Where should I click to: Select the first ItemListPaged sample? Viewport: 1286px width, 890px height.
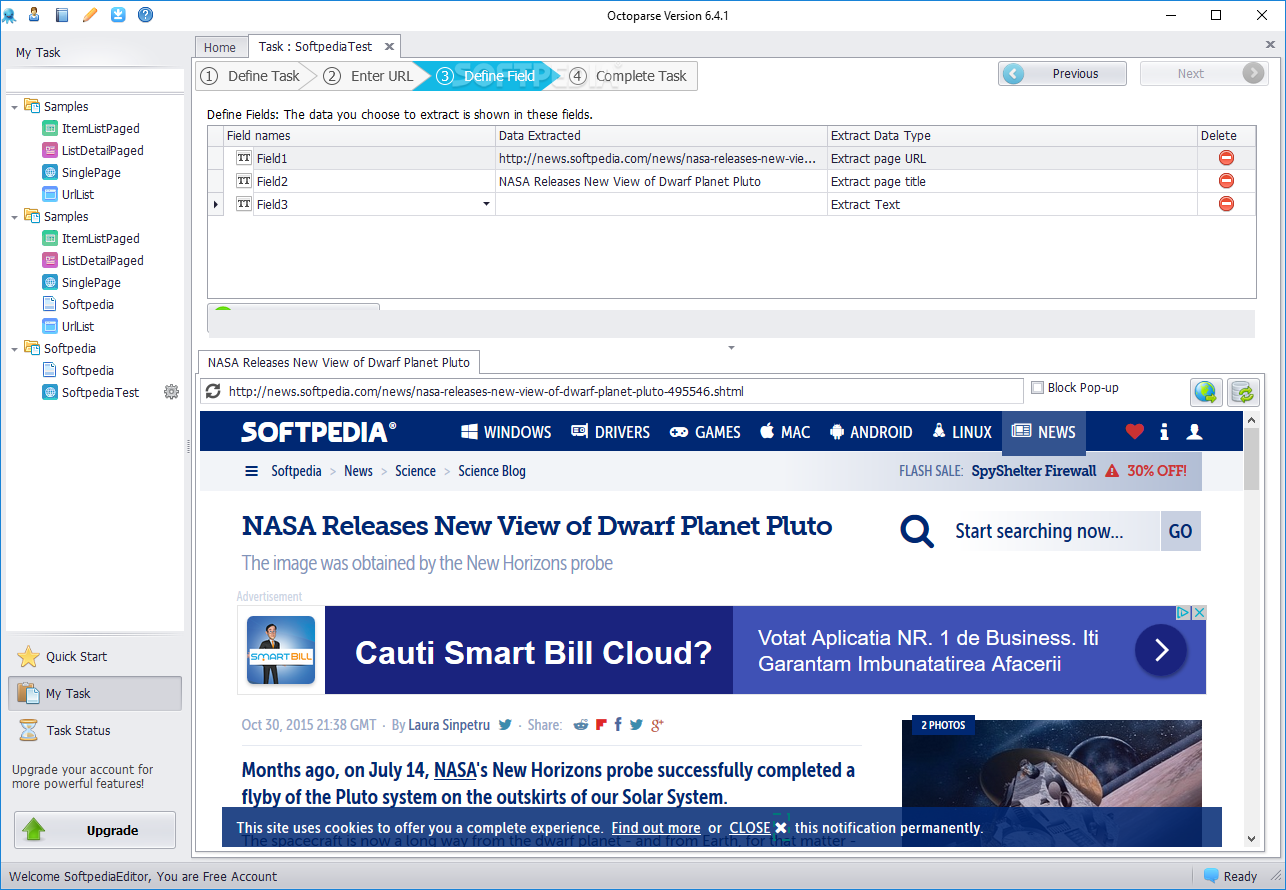click(x=100, y=128)
